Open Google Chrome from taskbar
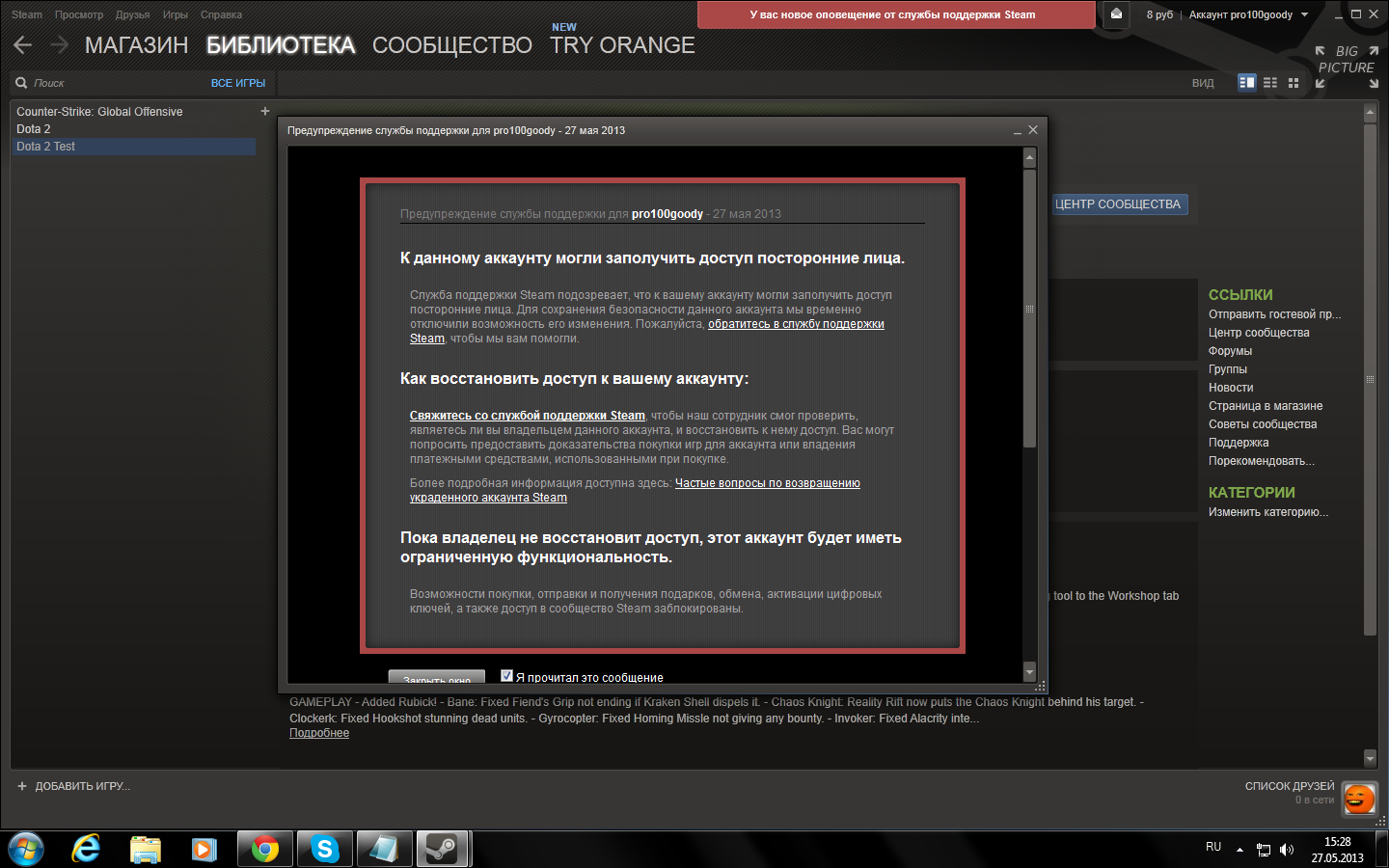1389x868 pixels. click(x=265, y=850)
